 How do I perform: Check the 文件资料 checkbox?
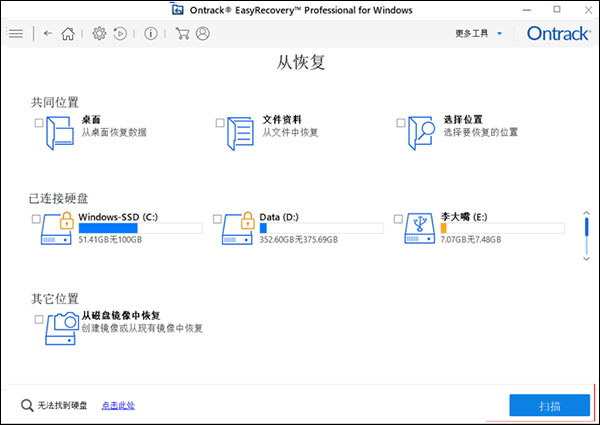click(220, 123)
